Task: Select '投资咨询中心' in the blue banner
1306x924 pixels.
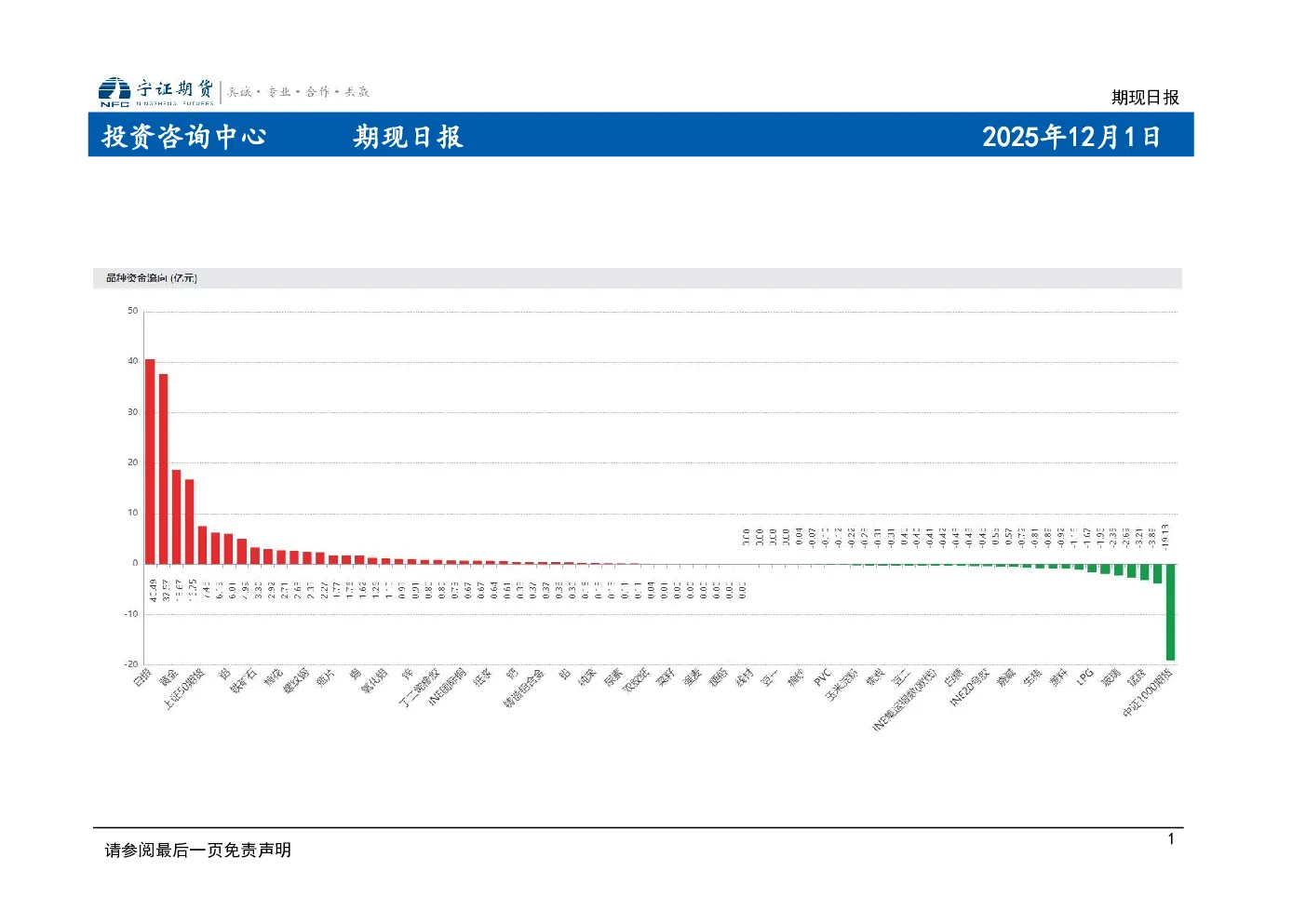Action: click(184, 137)
